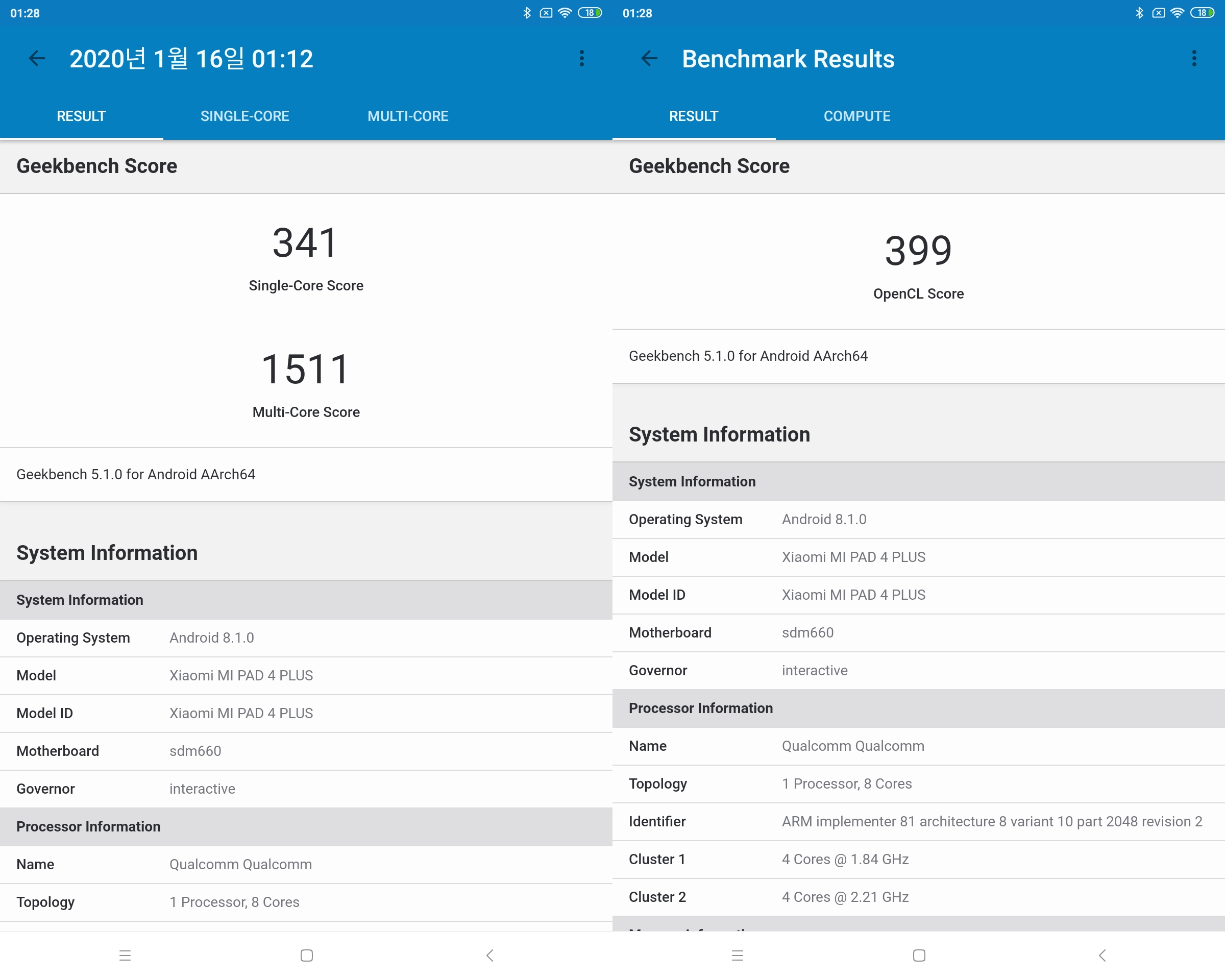Viewport: 1225px width, 980px height.
Task: Switch to the COMPUTE tab
Action: (856, 116)
